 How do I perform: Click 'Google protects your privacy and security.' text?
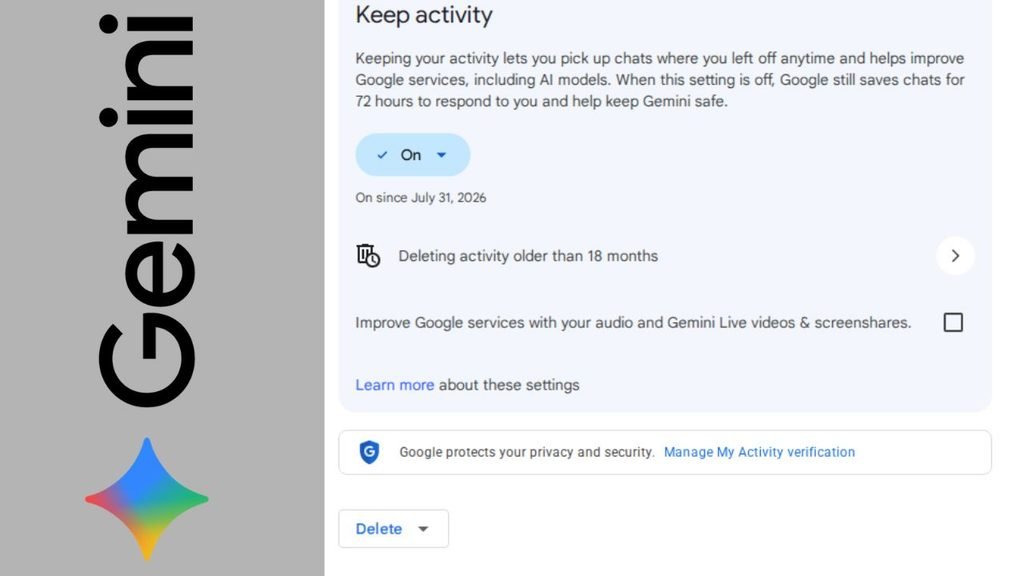tap(526, 452)
